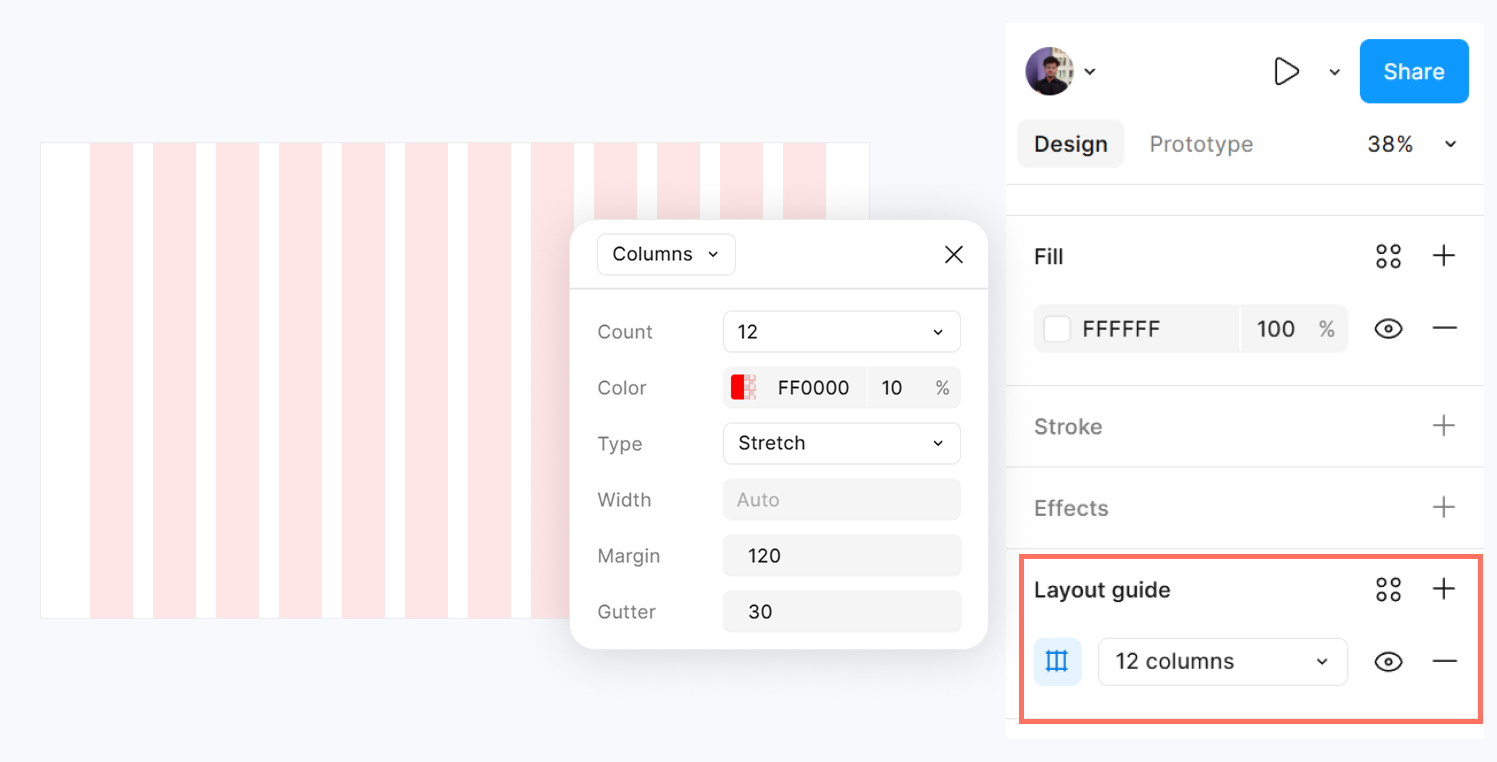1497x762 pixels.
Task: Remove the 12 columns layout guide
Action: 1444,661
